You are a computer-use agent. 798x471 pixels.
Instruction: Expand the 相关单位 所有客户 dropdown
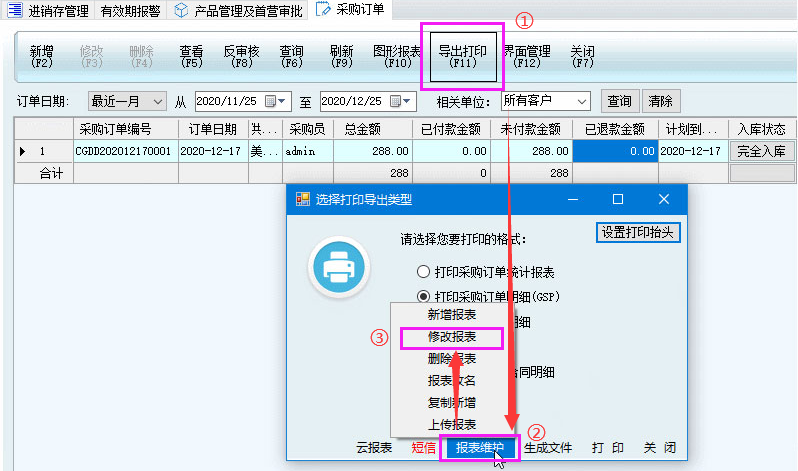(582, 101)
